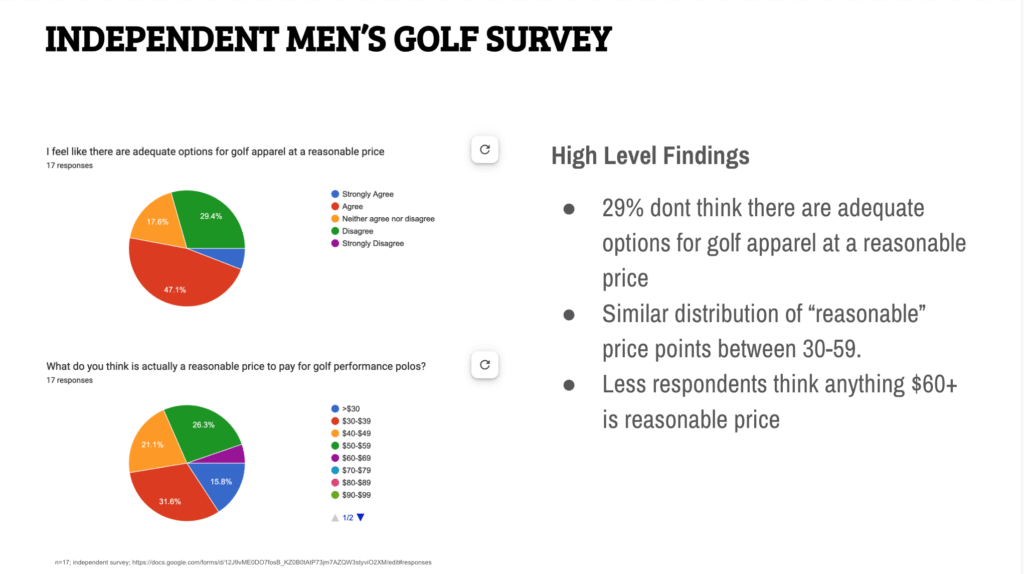Select the 17.6% orange pie slice
Viewport: 1024px width, 574px height.
(x=156, y=222)
